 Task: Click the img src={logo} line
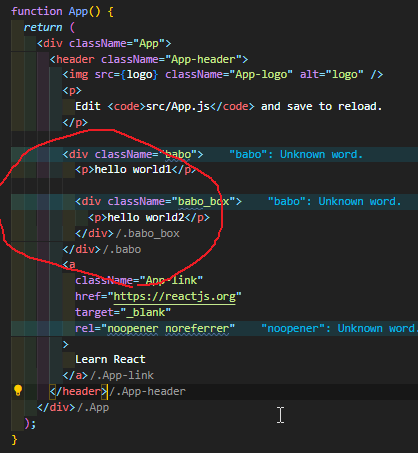click(x=223, y=74)
